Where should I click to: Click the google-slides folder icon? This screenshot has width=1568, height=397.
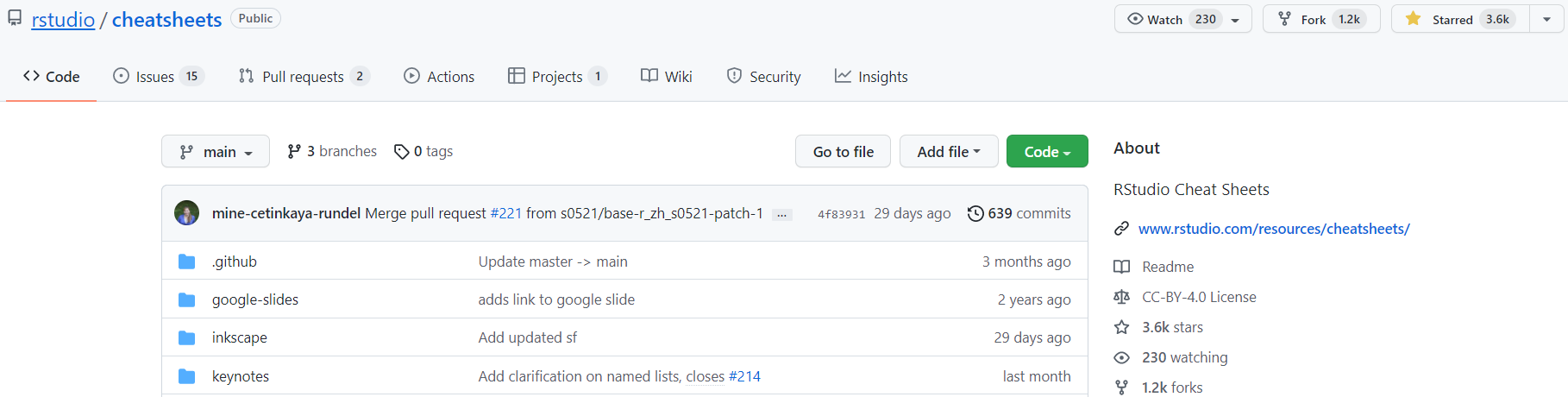(187, 299)
